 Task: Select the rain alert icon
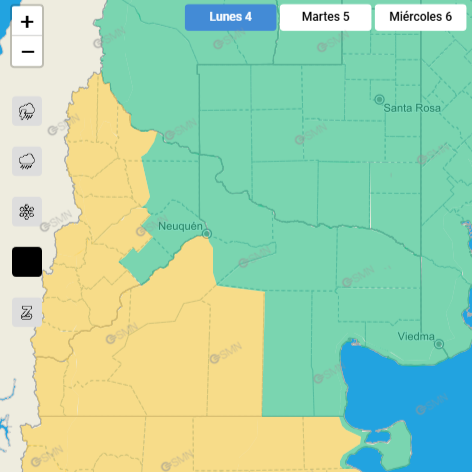[27, 161]
